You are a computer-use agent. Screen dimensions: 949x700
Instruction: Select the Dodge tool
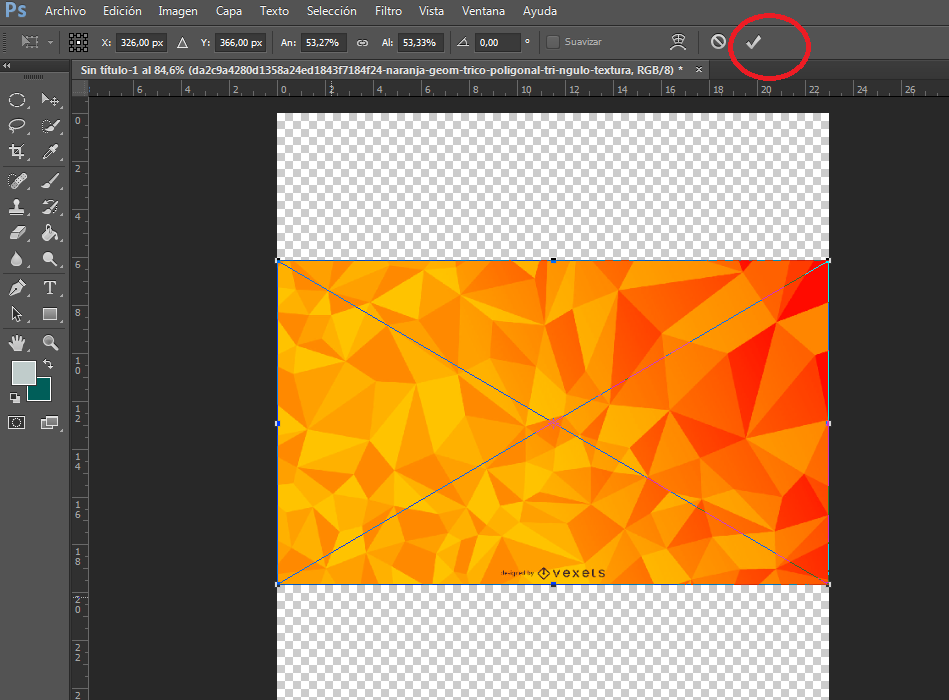coord(50,259)
